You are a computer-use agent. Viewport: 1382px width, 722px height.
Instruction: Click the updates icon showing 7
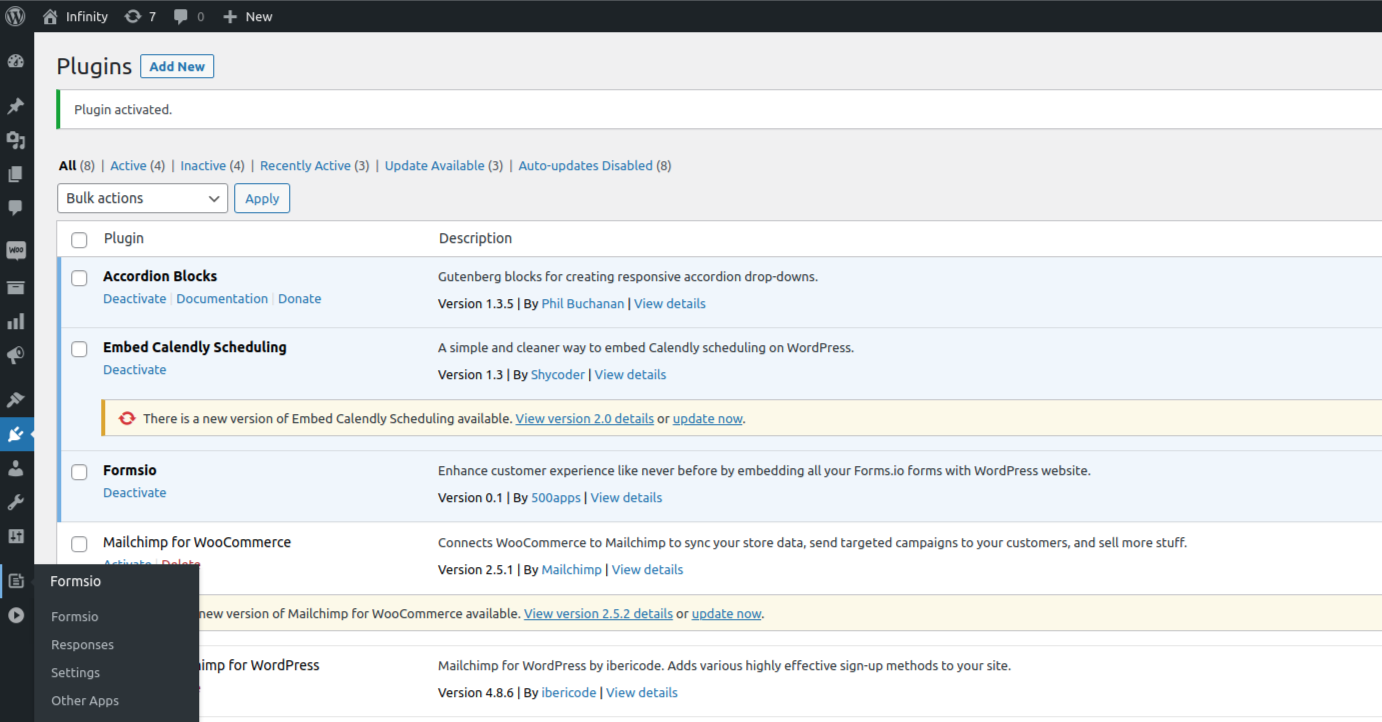(x=140, y=16)
